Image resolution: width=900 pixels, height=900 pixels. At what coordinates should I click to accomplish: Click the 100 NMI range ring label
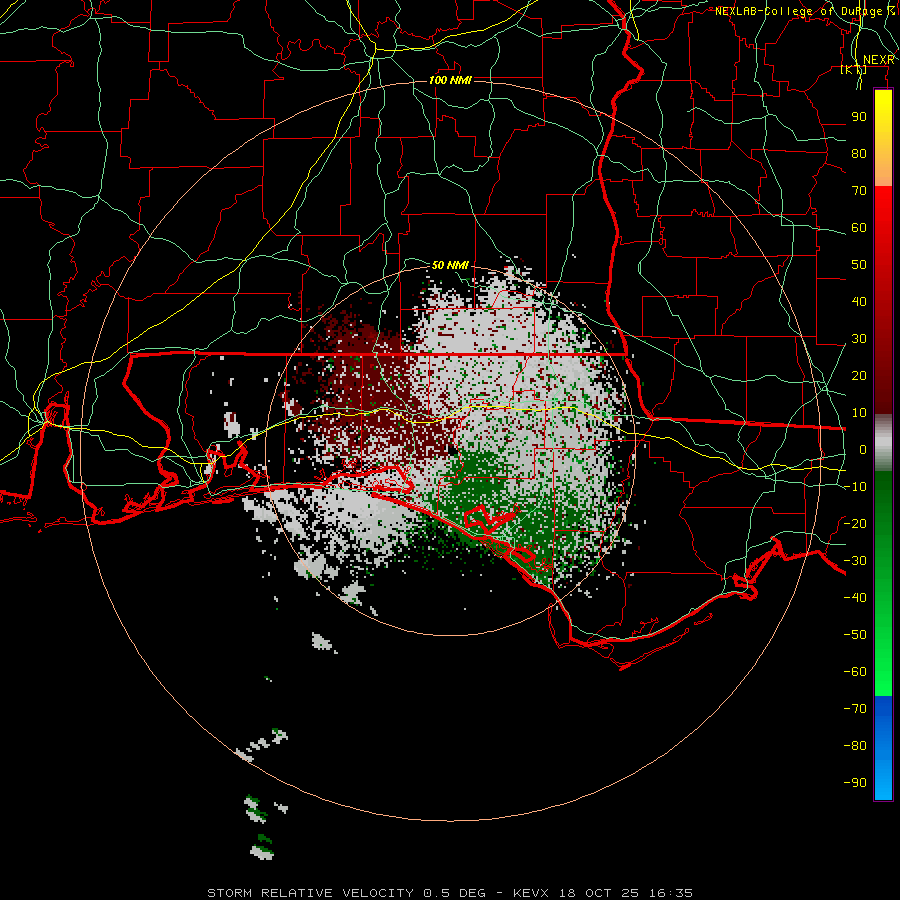point(450,80)
